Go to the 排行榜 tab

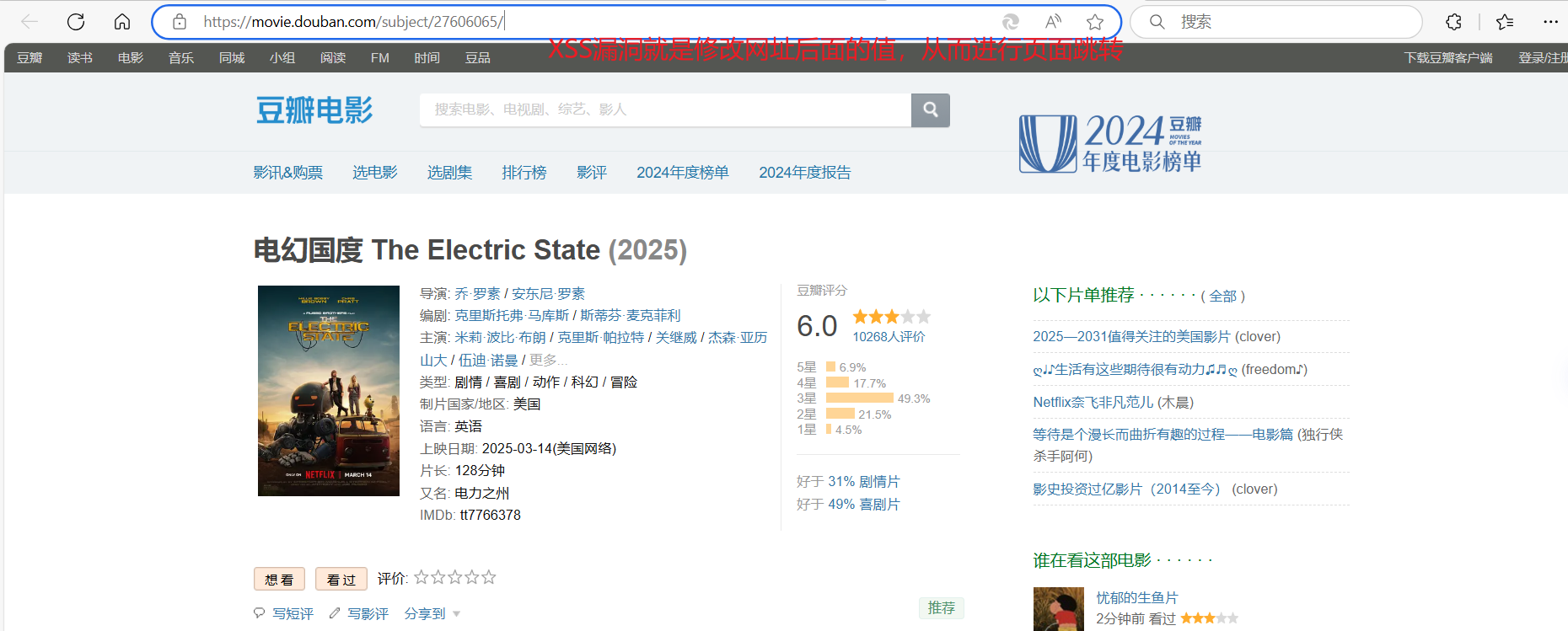[524, 173]
